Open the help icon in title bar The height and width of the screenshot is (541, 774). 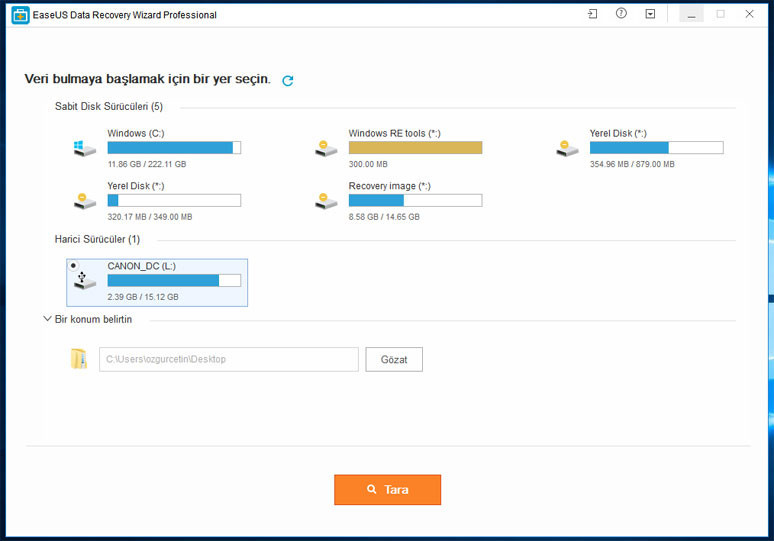tap(621, 13)
